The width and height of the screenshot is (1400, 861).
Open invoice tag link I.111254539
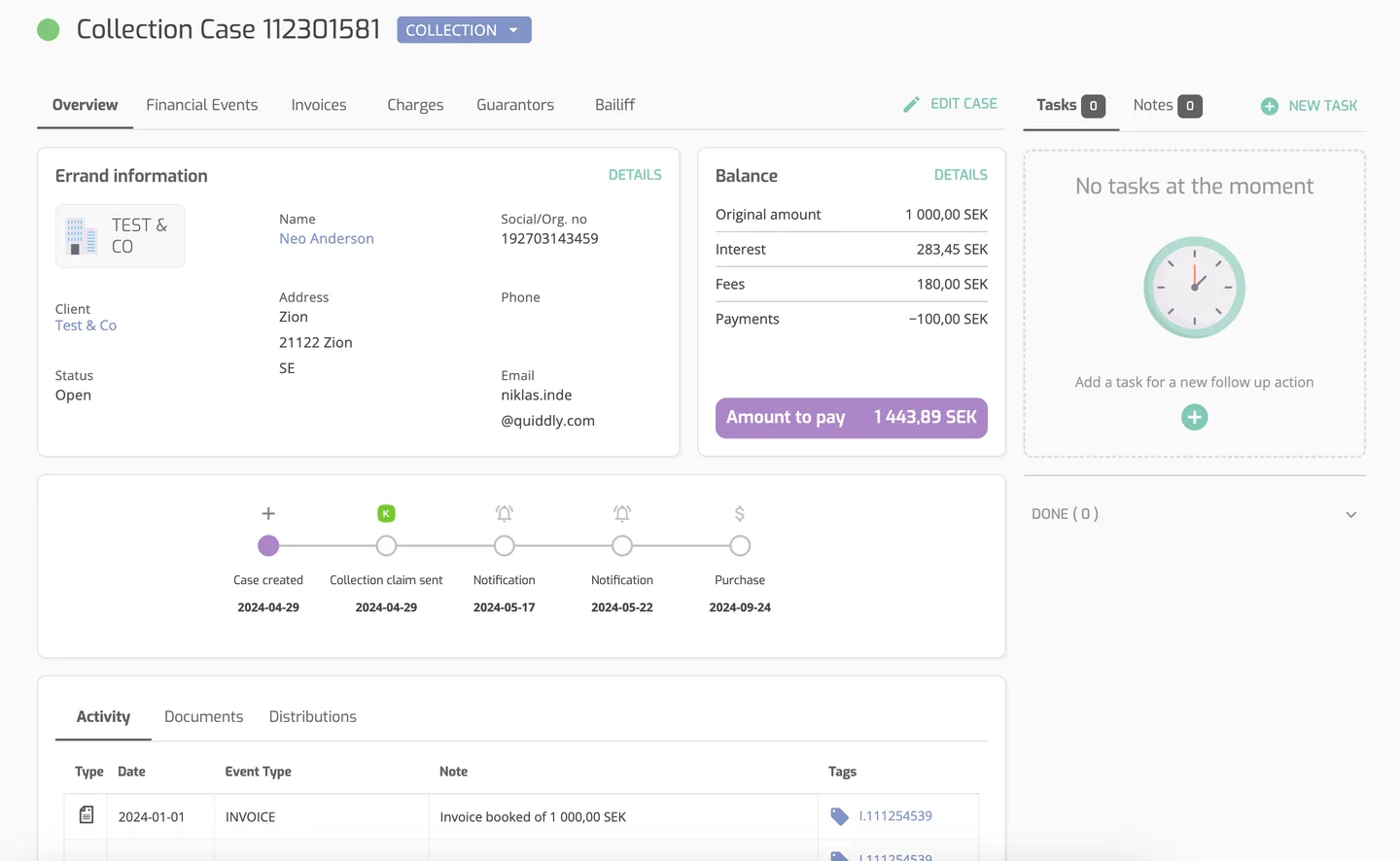tap(895, 816)
